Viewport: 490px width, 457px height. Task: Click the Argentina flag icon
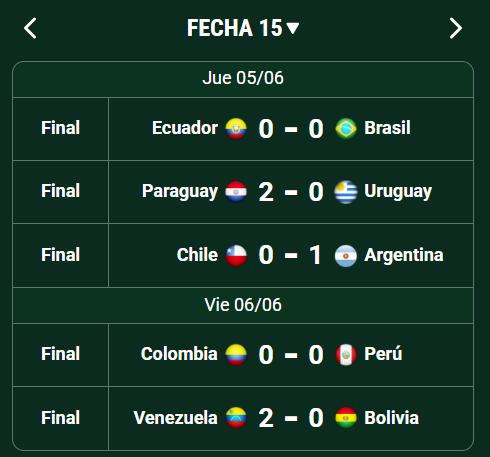[x=346, y=256]
